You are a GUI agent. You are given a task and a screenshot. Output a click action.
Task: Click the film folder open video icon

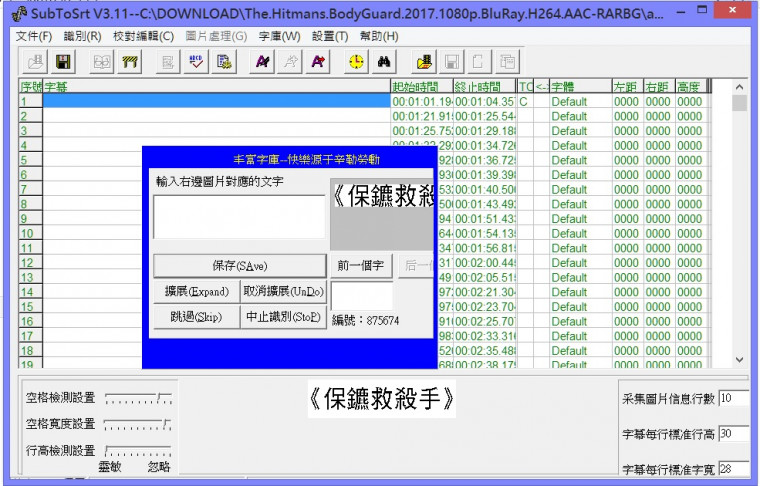click(424, 62)
